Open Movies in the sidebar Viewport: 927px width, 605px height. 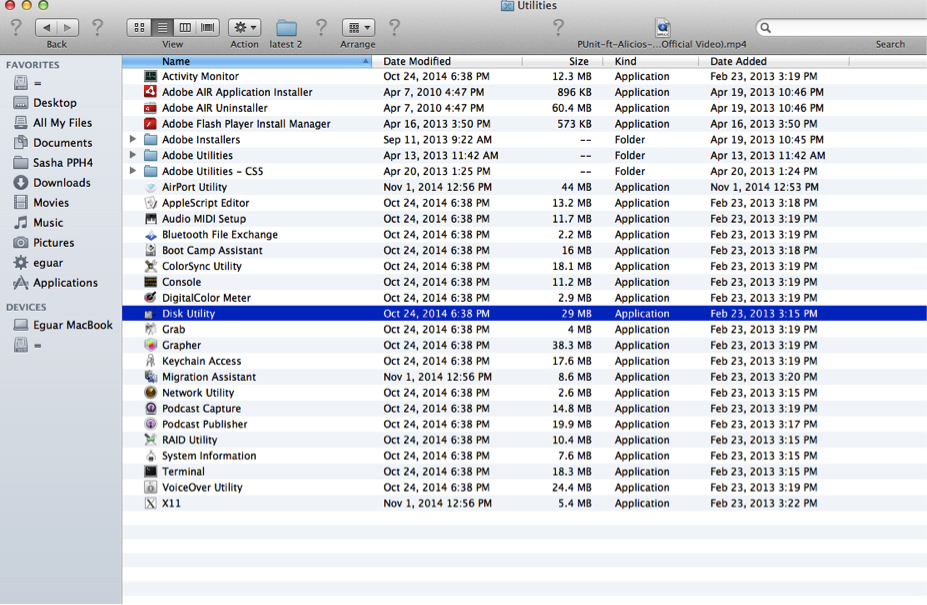[51, 203]
